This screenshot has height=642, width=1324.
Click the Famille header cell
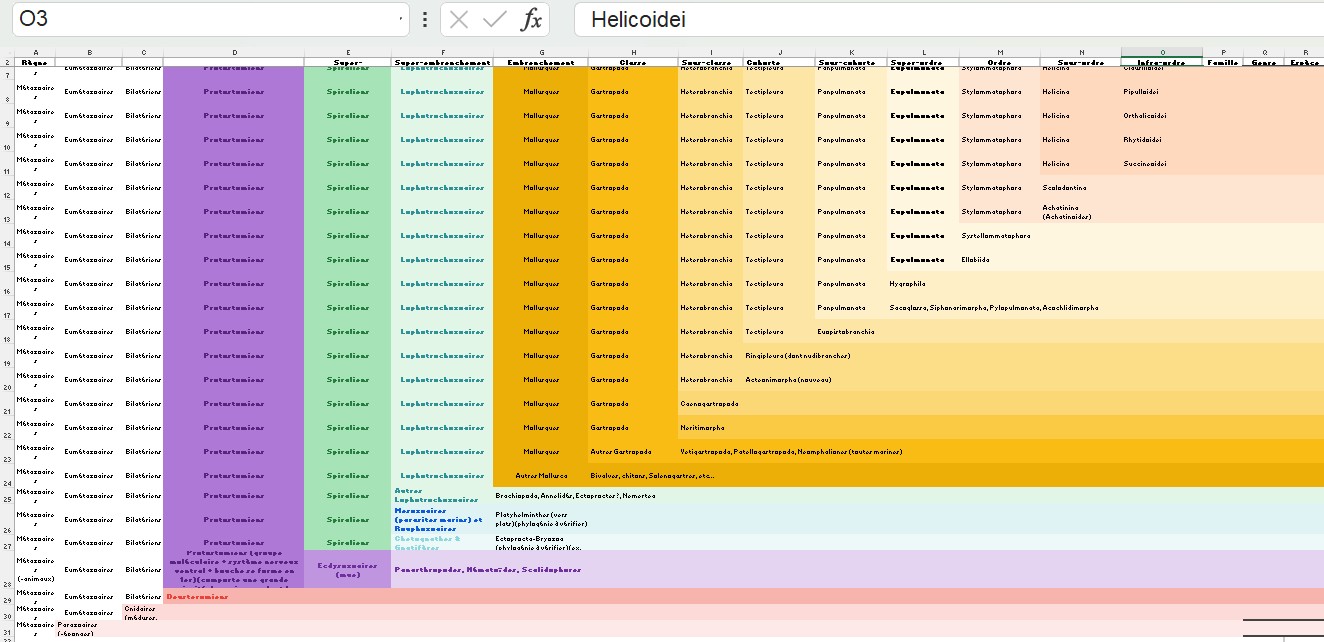(1223, 62)
